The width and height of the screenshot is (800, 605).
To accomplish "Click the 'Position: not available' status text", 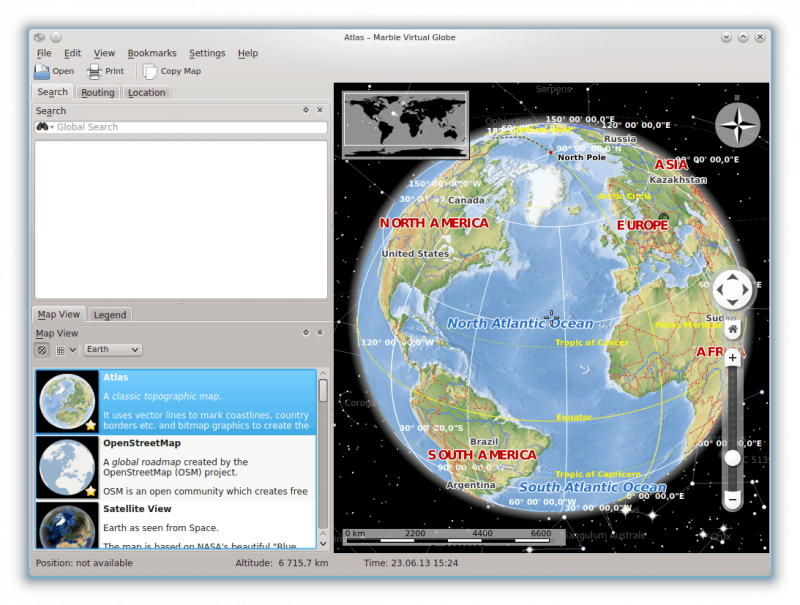I will pyautogui.click(x=84, y=563).
